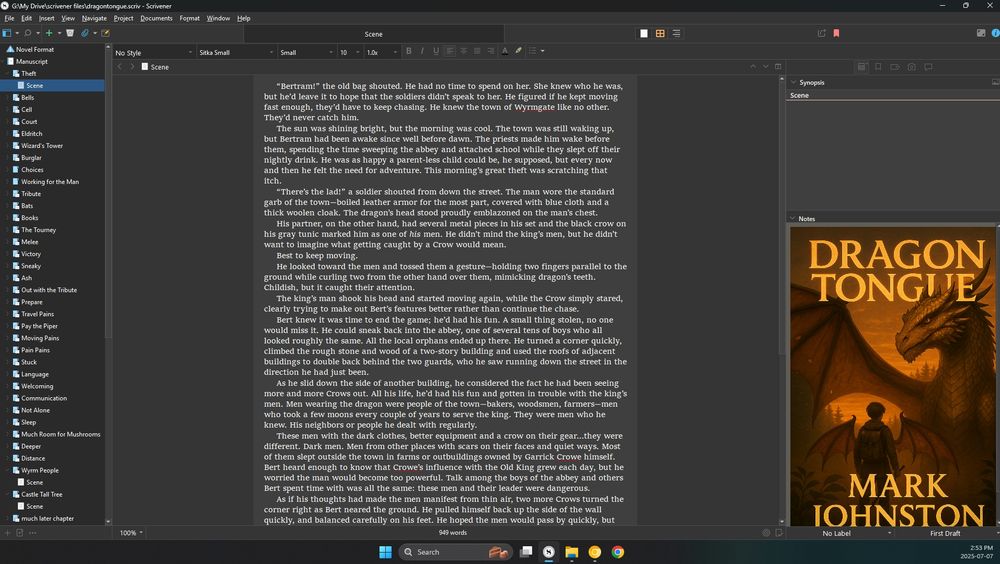
Task: Open the No Style paragraph dropdown
Action: coord(153,52)
